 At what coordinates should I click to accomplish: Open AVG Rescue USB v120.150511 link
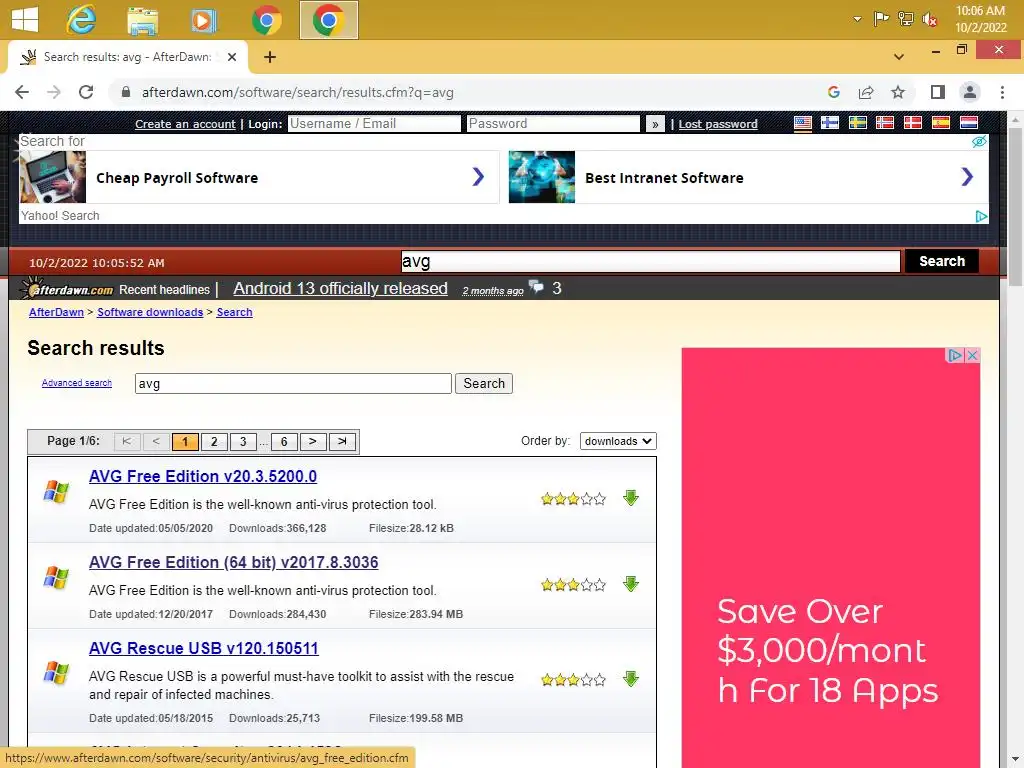204,648
